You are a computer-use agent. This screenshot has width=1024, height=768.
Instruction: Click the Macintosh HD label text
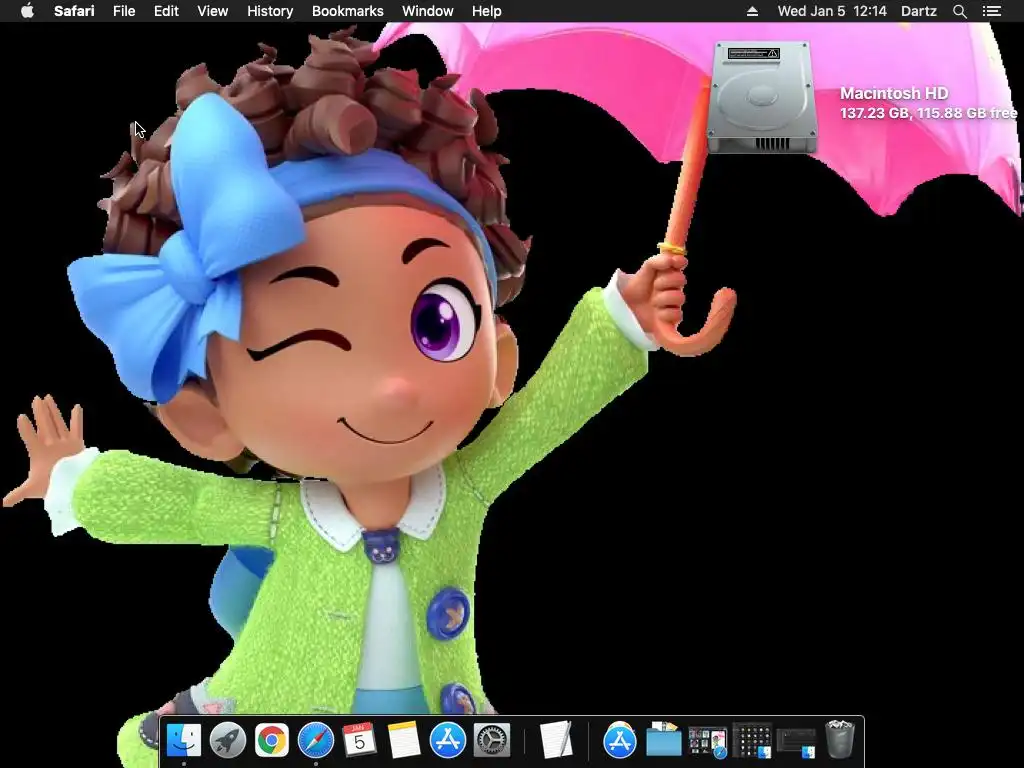click(x=894, y=93)
